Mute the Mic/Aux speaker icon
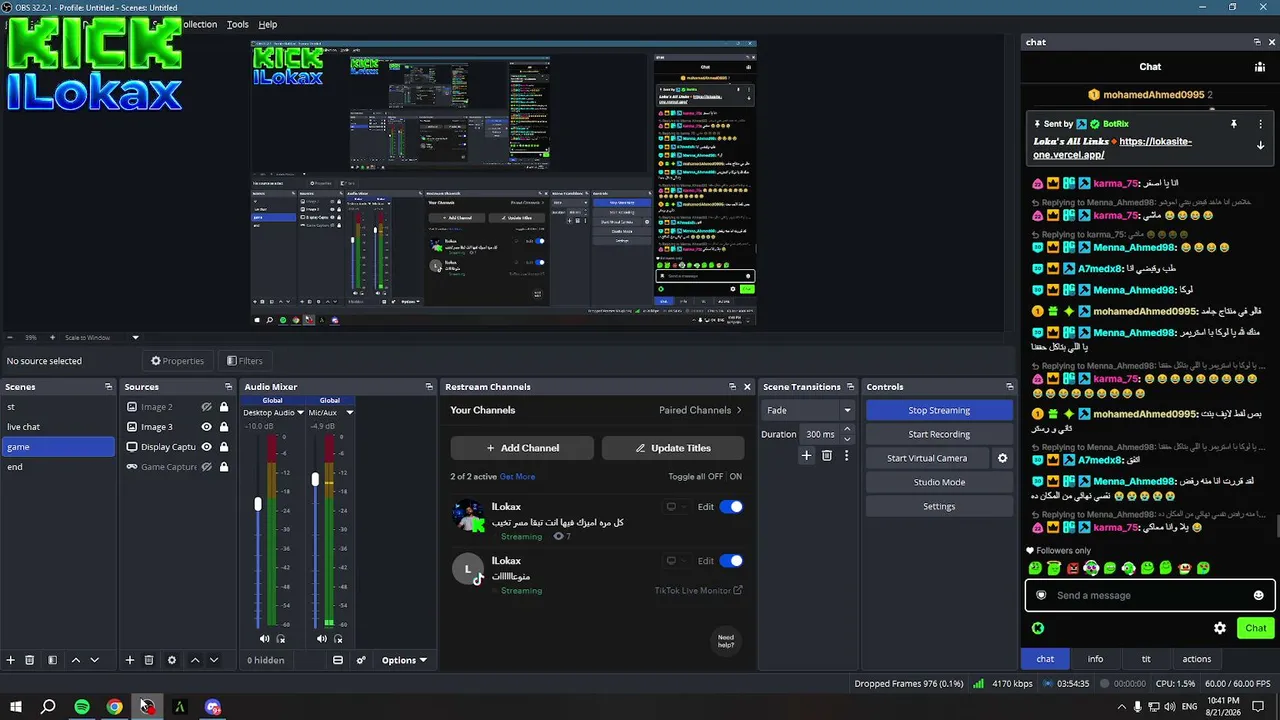The height and width of the screenshot is (720, 1280). [x=322, y=638]
